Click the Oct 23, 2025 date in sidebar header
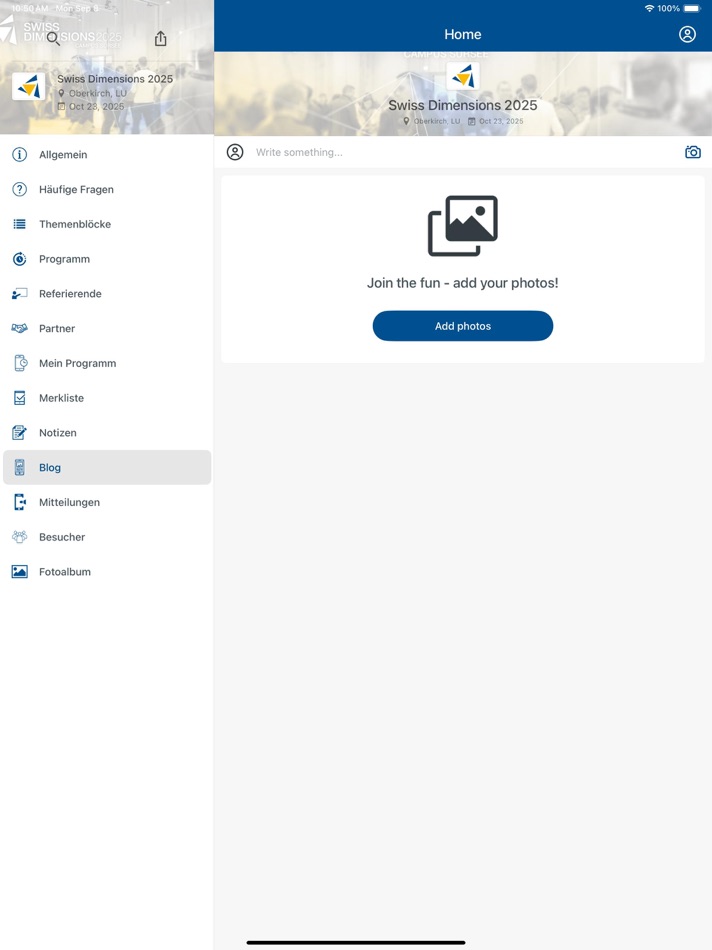The image size is (712, 950). pyautogui.click(x=91, y=106)
